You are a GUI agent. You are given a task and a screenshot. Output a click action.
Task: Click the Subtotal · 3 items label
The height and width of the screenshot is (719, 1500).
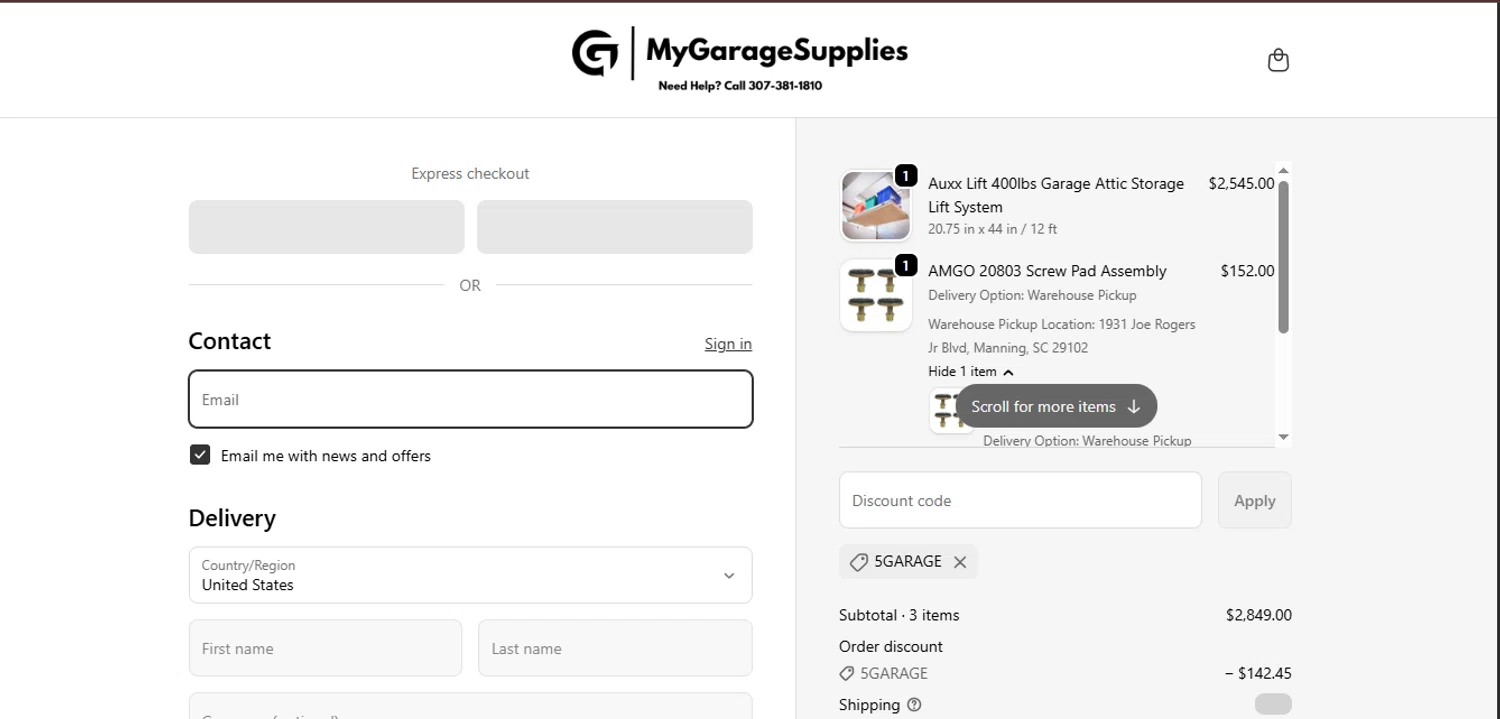coord(899,615)
